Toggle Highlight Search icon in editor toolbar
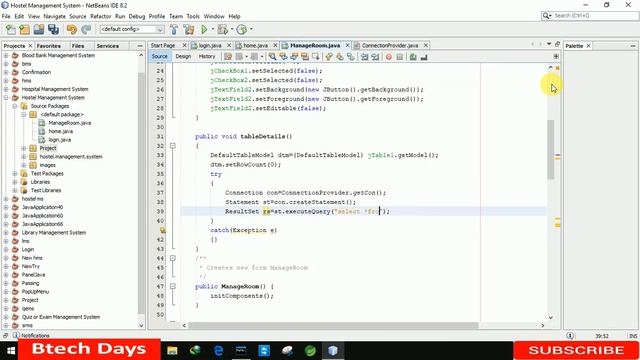The image size is (640, 360). [x=304, y=57]
